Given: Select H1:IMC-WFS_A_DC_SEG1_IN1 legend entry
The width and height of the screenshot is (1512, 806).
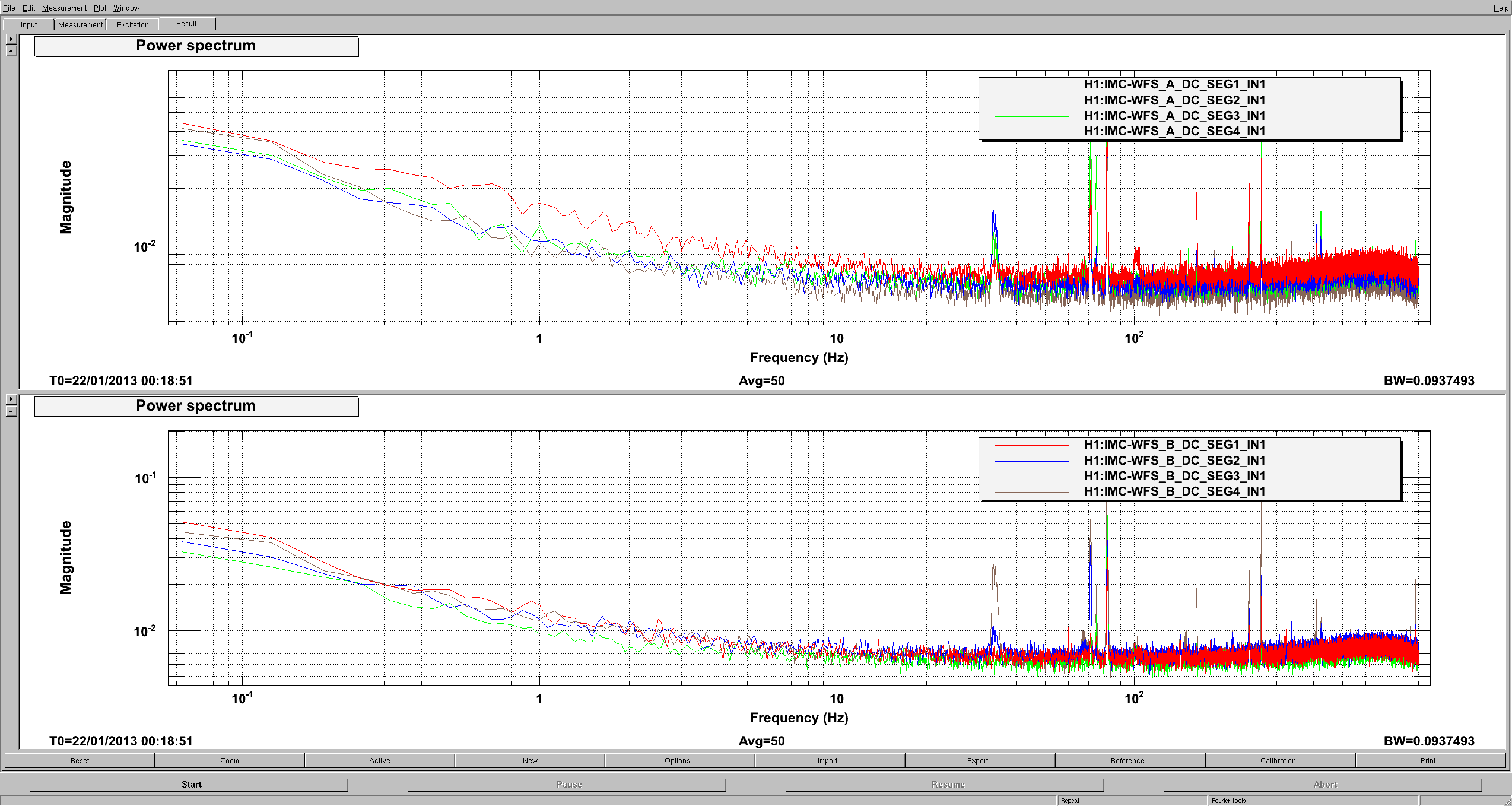Looking at the screenshot, I should [1174, 84].
